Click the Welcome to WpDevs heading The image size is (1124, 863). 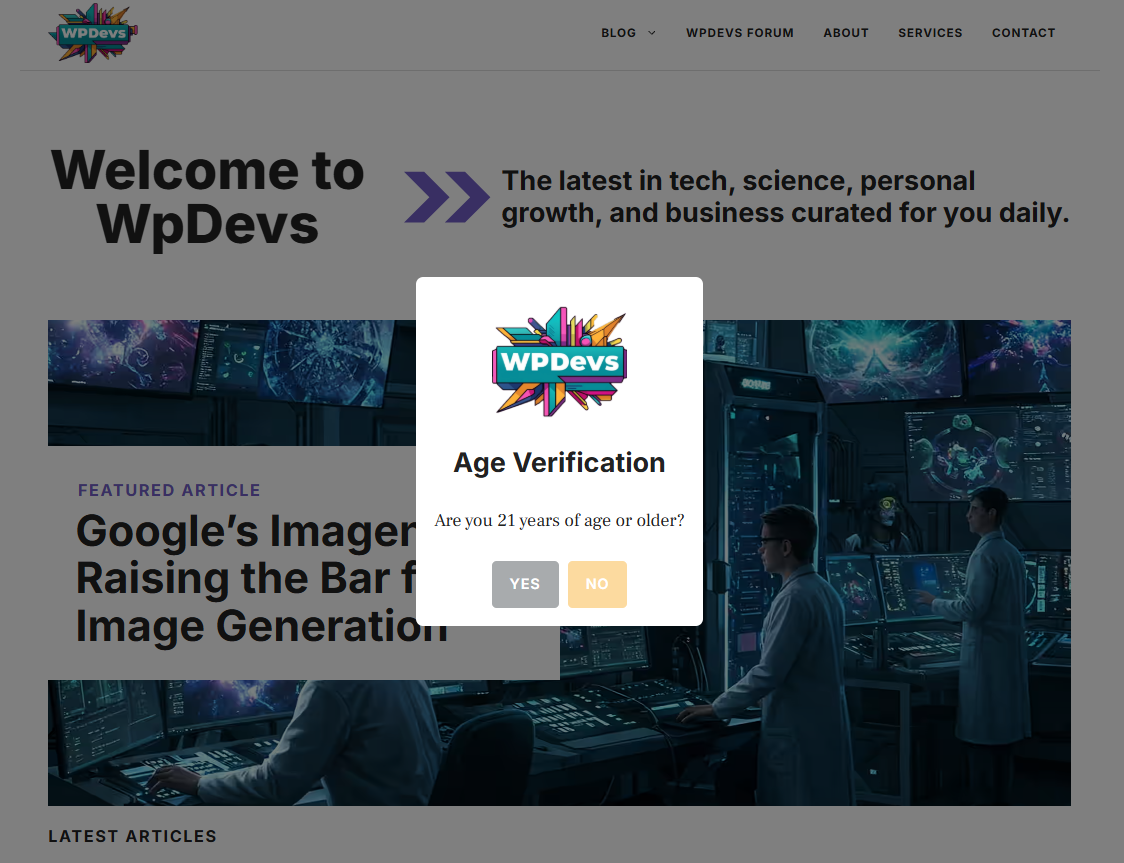pyautogui.click(x=208, y=197)
